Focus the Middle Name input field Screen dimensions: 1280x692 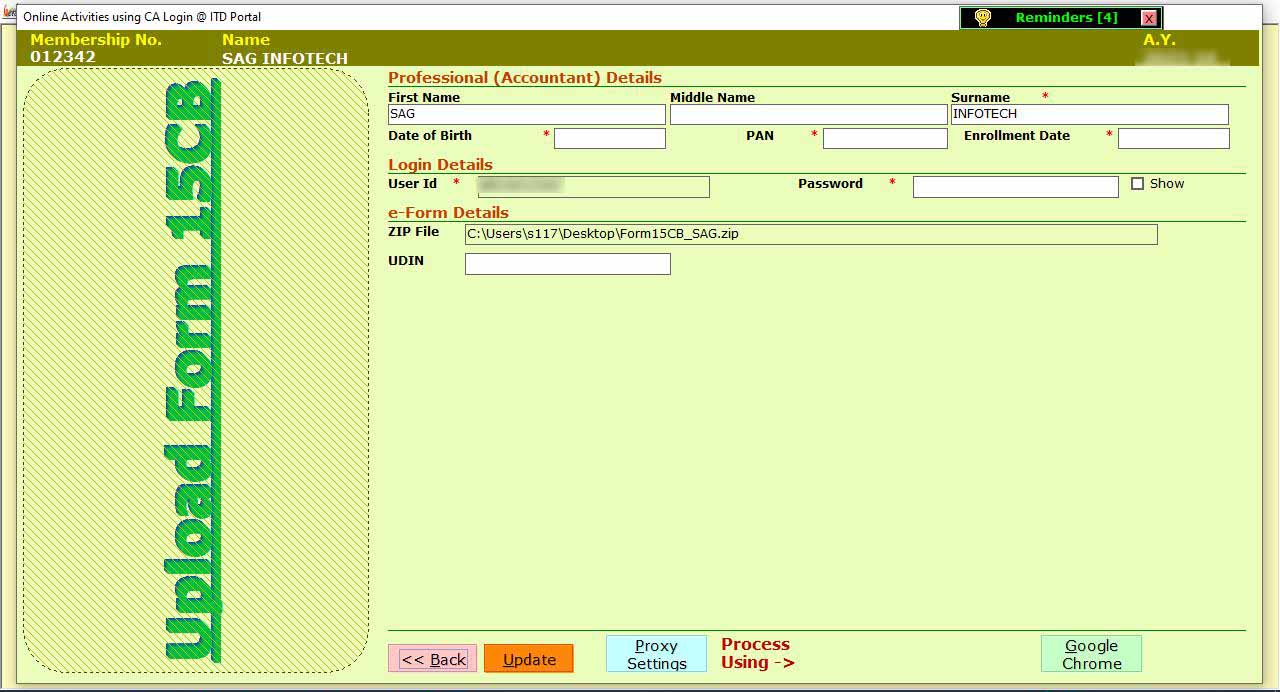[808, 115]
